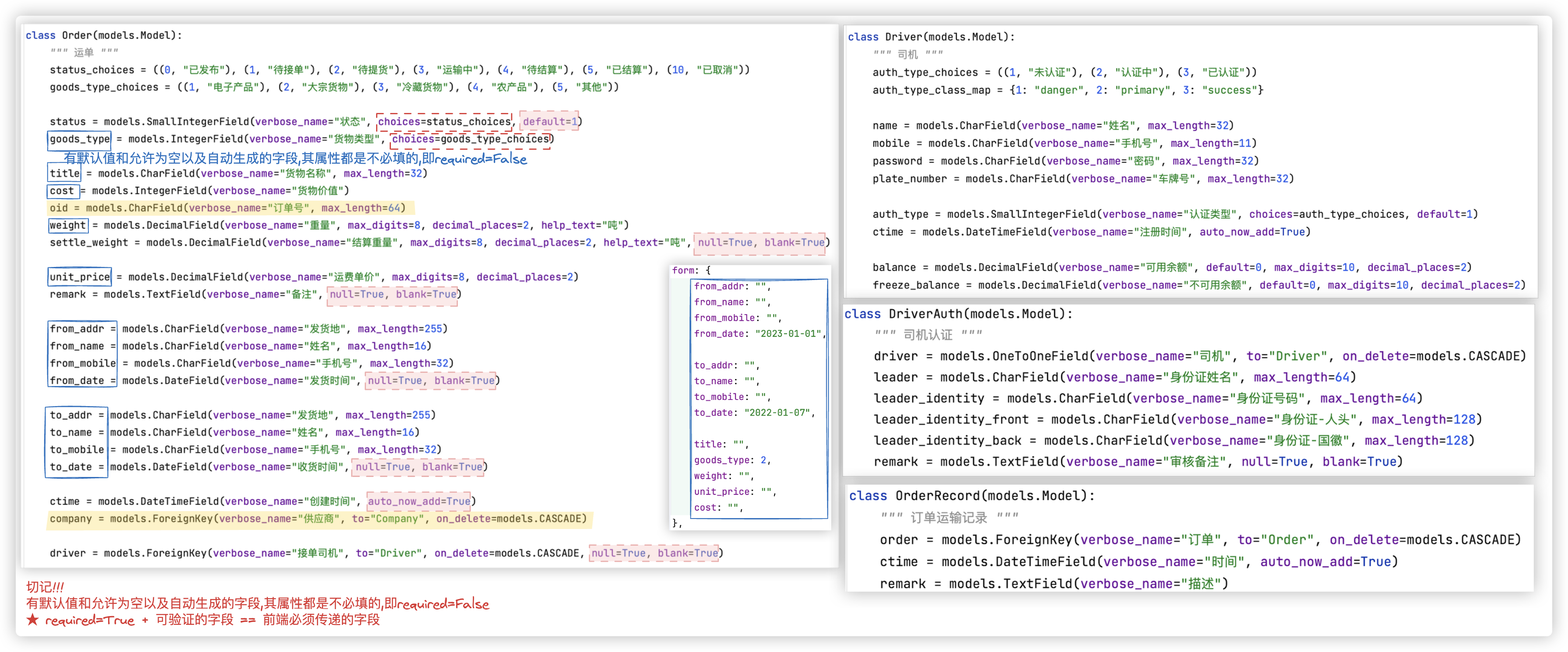Click the class Driver heading

tap(931, 37)
